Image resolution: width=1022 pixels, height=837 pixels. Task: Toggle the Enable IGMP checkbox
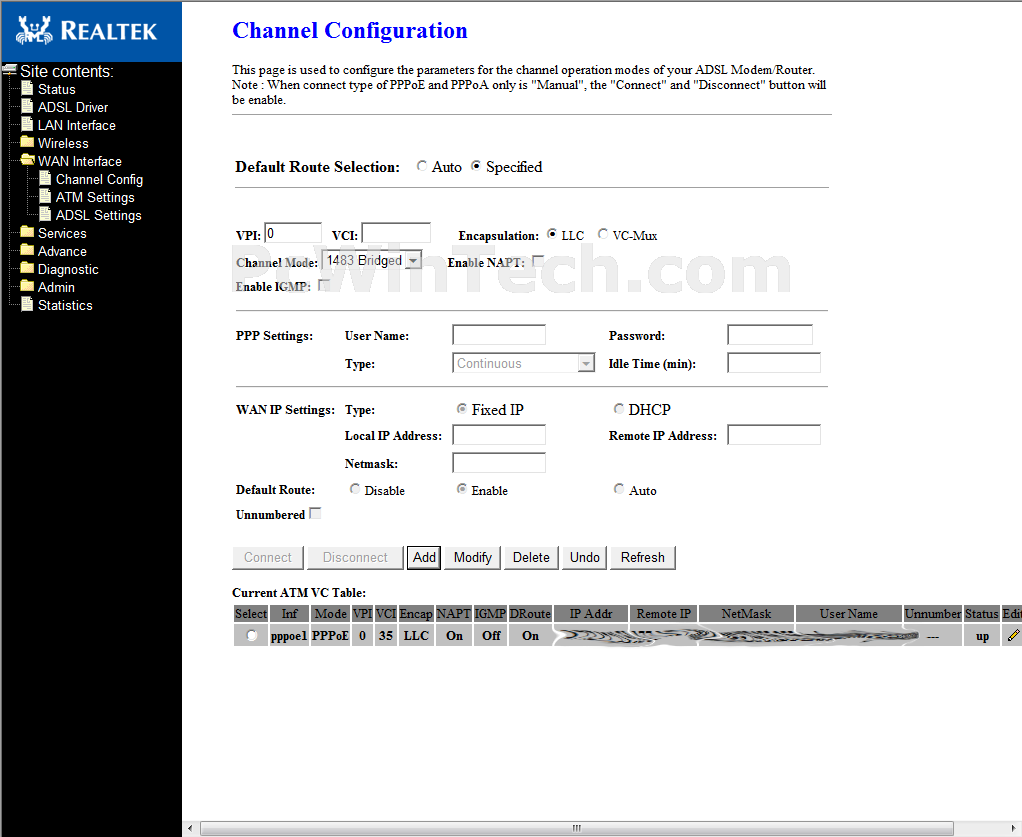coord(323,286)
